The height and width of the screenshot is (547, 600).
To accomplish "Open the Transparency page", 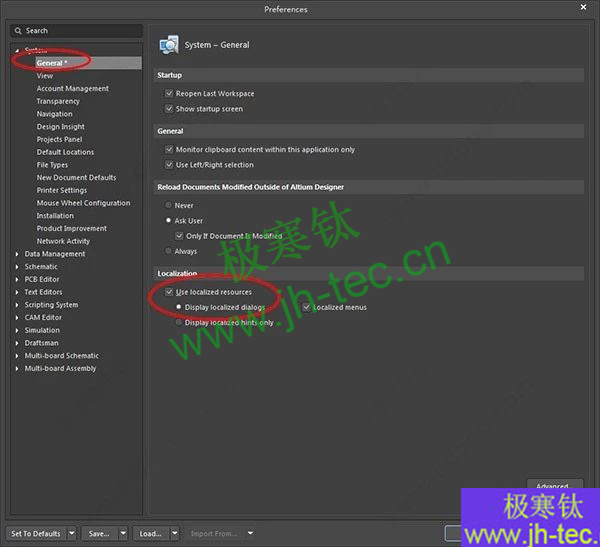I will click(58, 101).
